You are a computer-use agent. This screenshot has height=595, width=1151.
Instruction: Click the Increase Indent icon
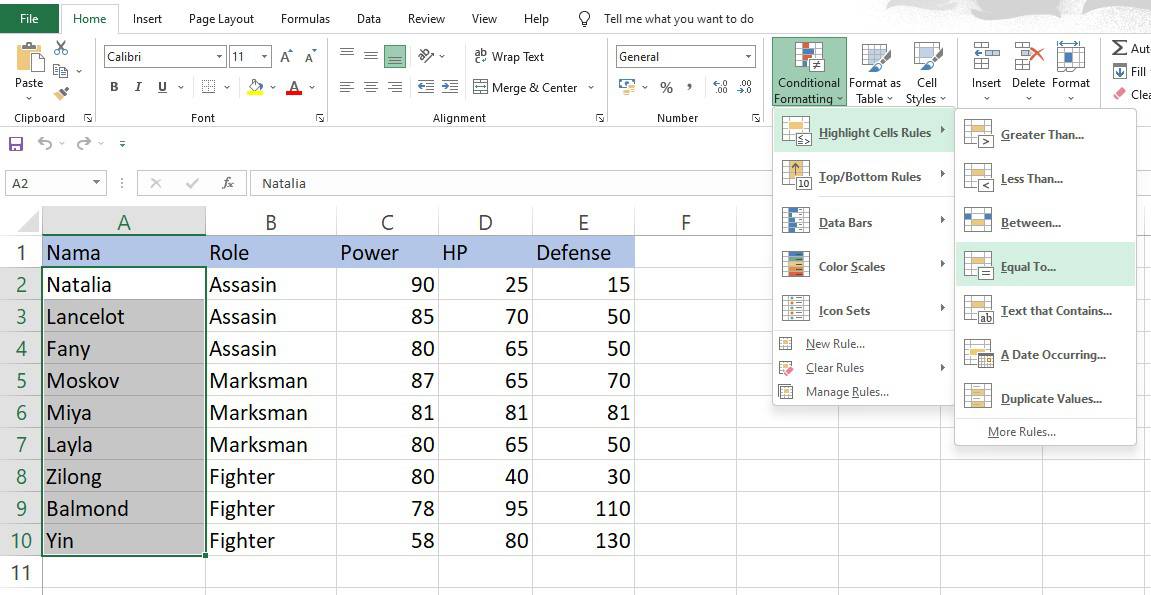pyautogui.click(x=449, y=87)
